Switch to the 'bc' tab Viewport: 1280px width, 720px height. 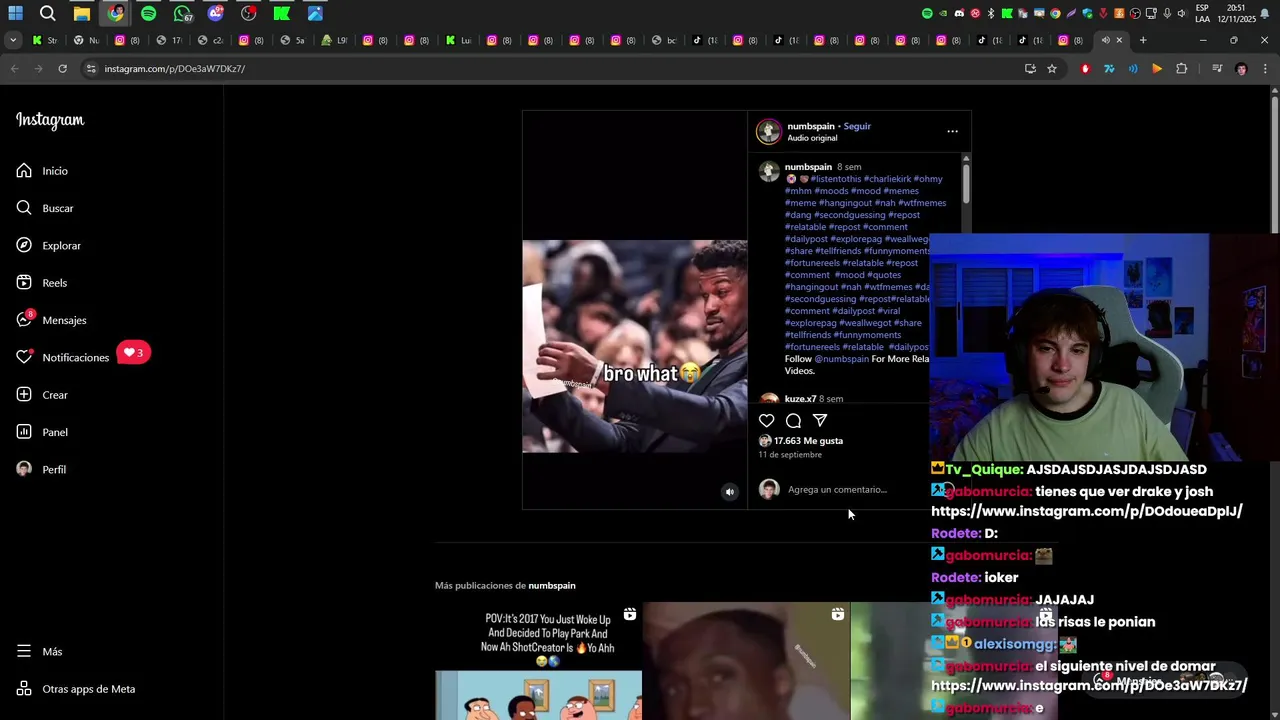coord(664,40)
